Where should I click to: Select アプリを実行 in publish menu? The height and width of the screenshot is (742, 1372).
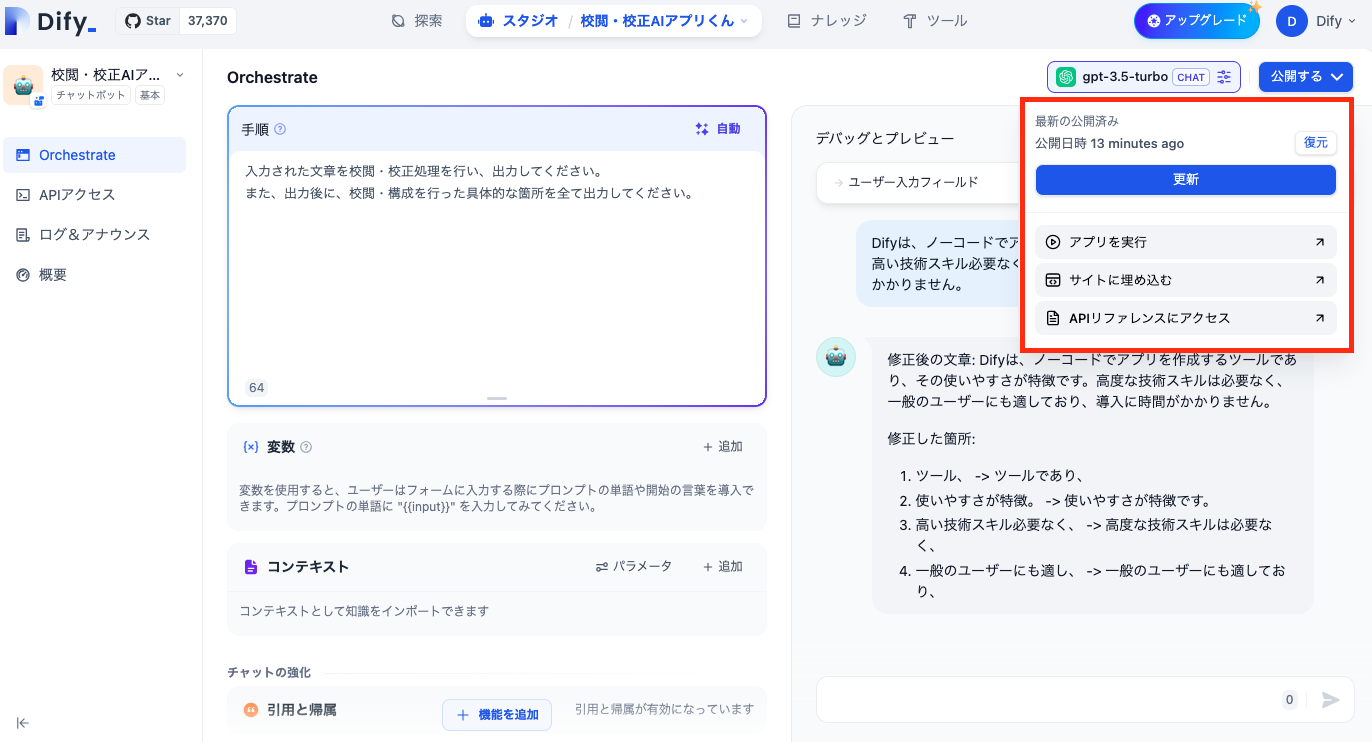pos(1186,242)
